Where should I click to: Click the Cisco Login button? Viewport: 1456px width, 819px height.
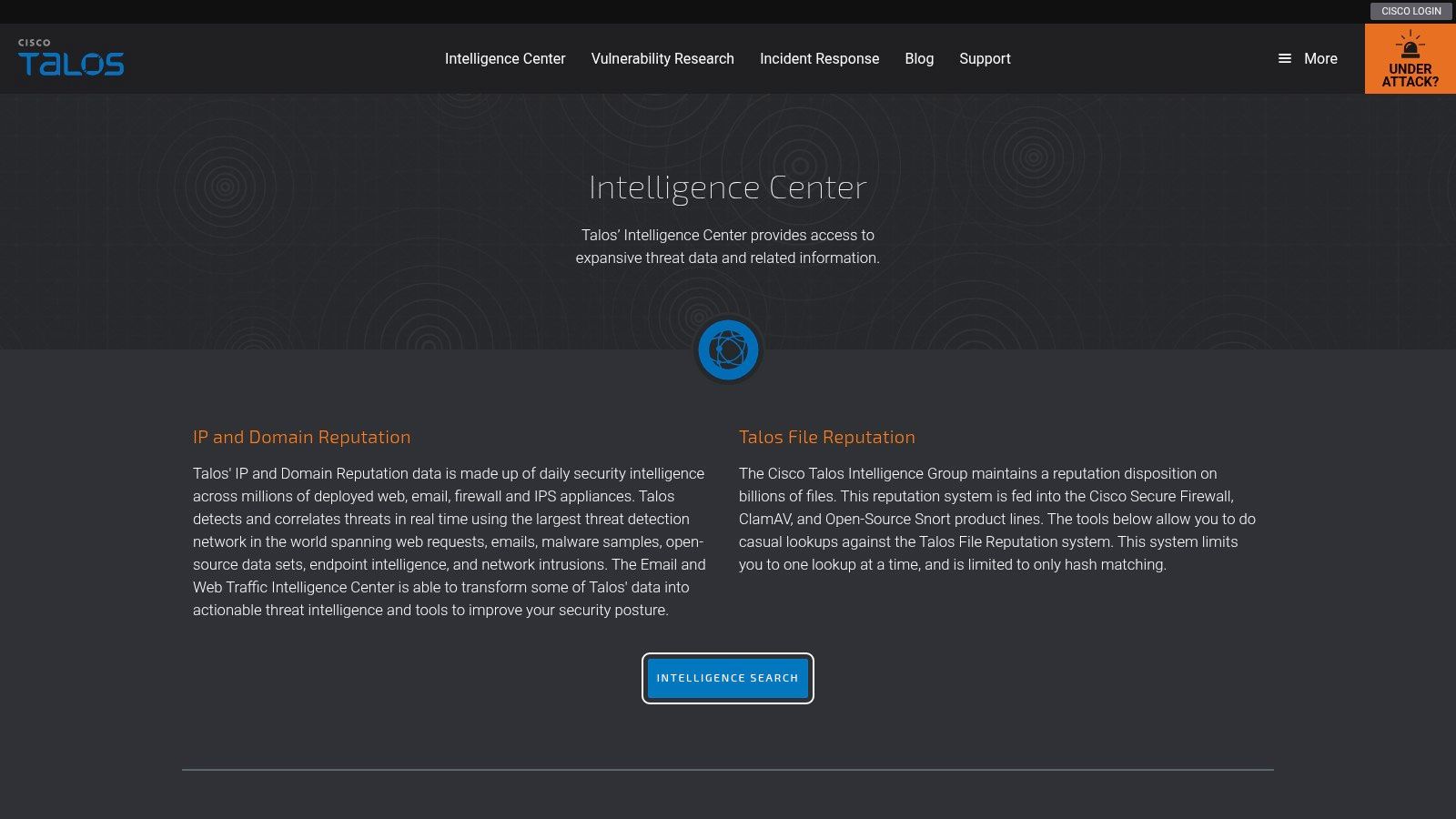pyautogui.click(x=1411, y=11)
